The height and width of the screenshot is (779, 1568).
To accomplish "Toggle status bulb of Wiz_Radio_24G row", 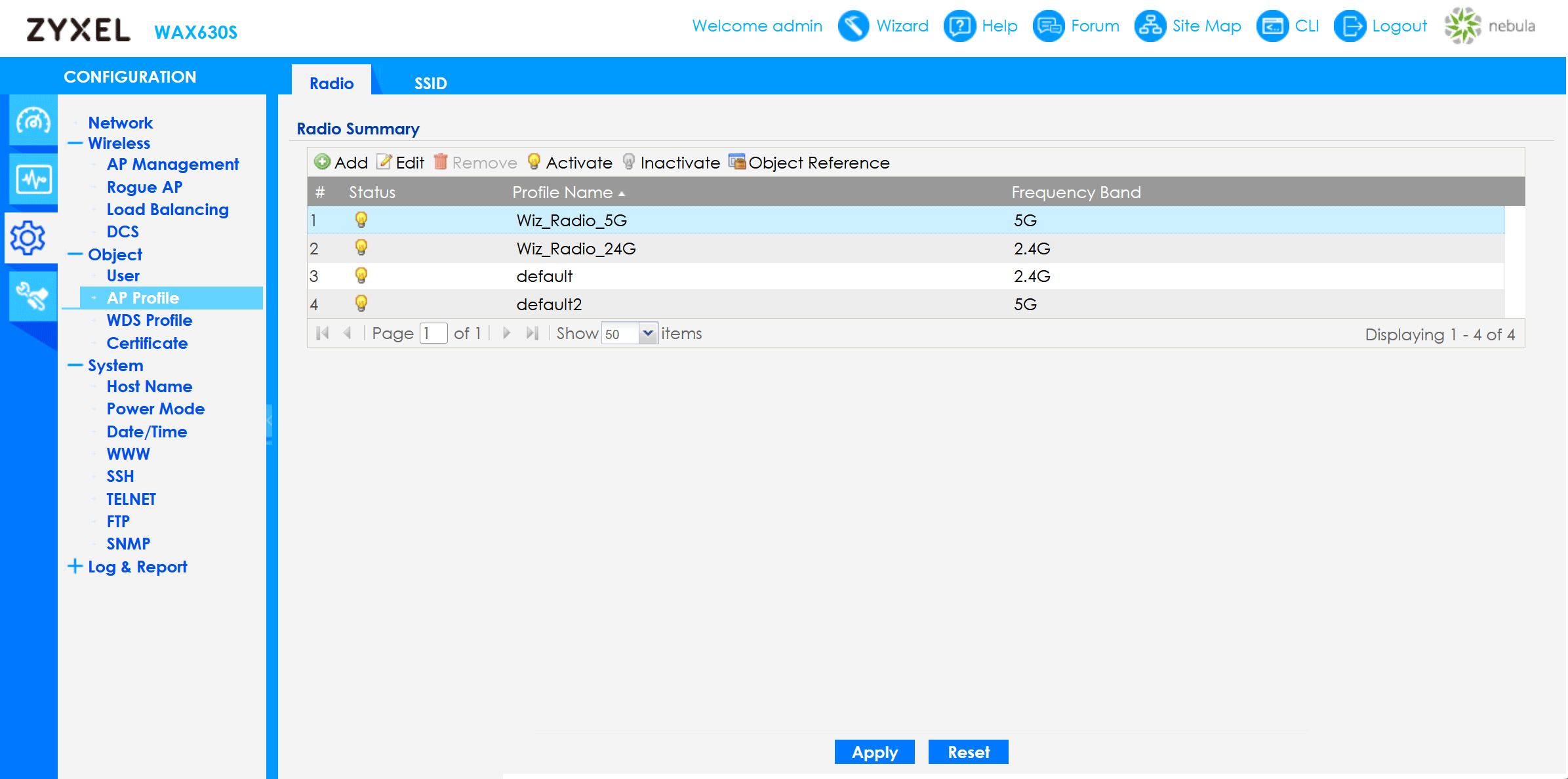I will [361, 248].
